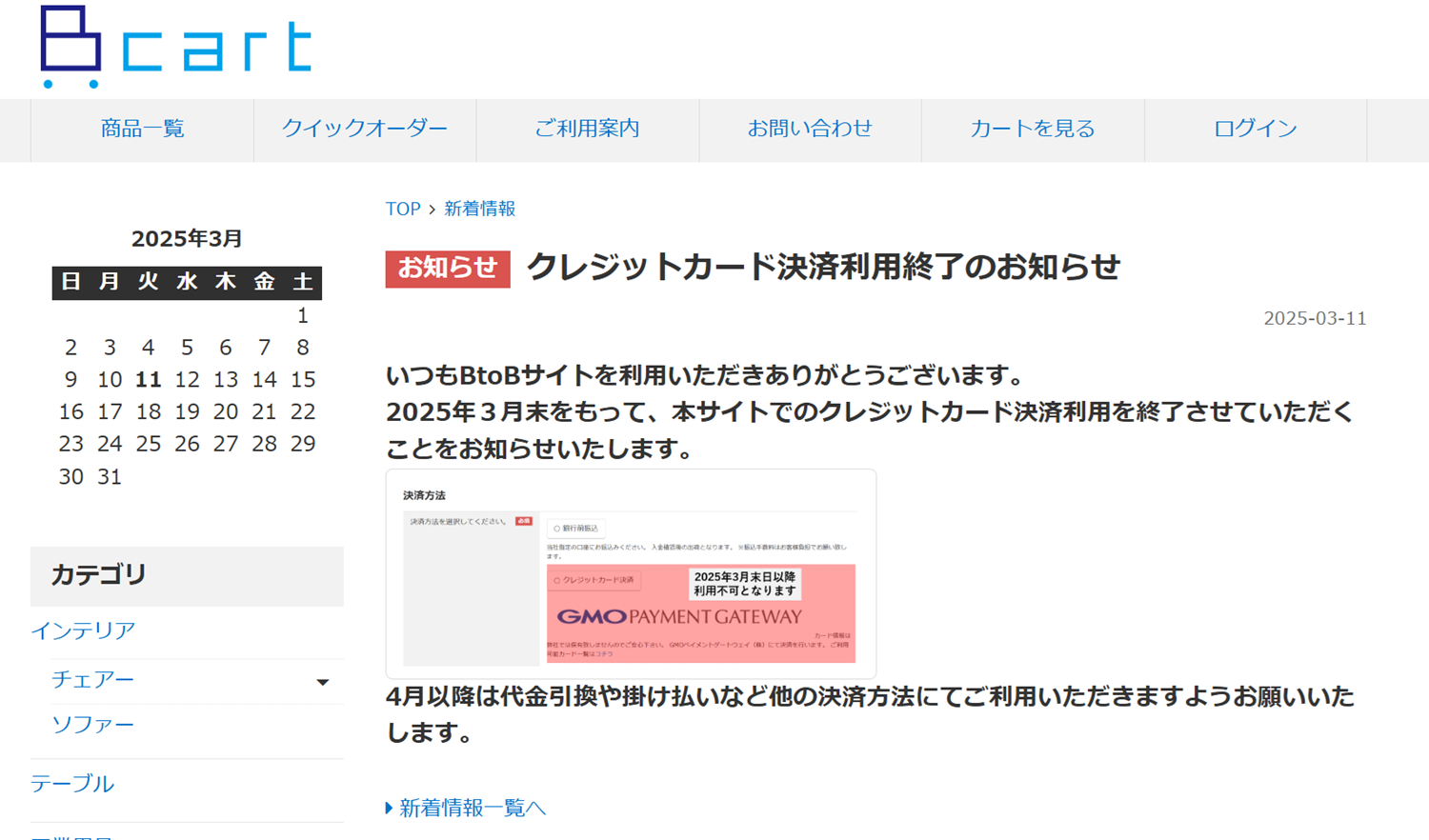Open the 商品一覧 menu
Image resolution: width=1429 pixels, height=840 pixels.
tap(142, 129)
